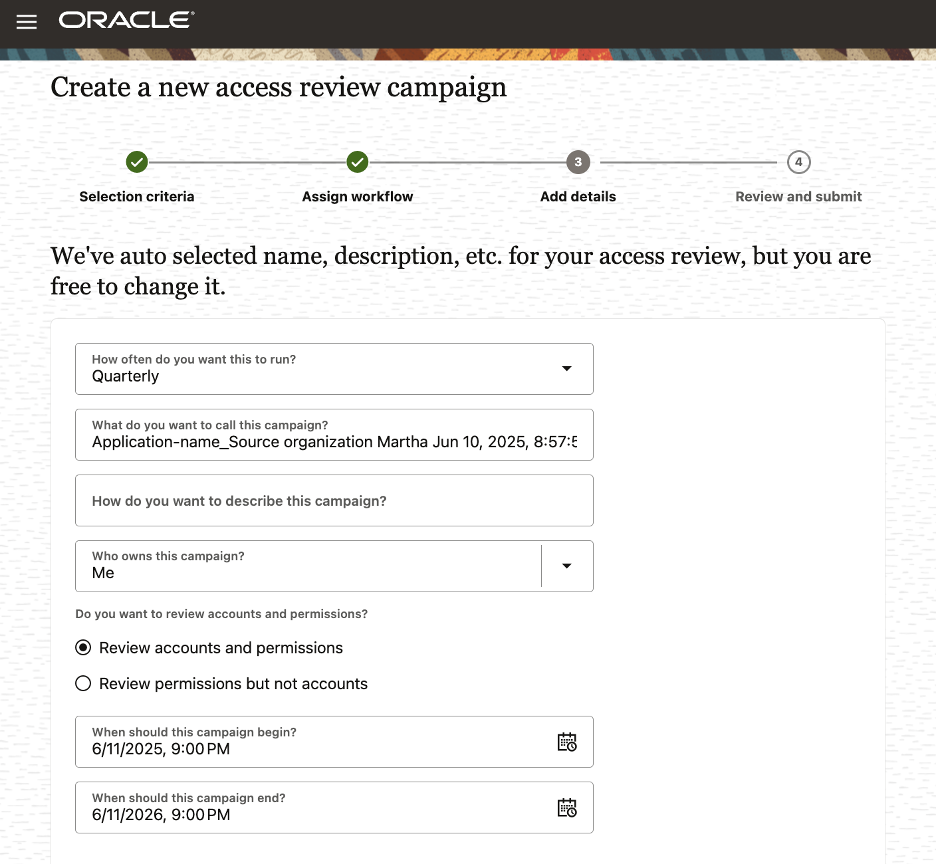Open the hamburger navigation menu
936x864 pixels.
26,21
